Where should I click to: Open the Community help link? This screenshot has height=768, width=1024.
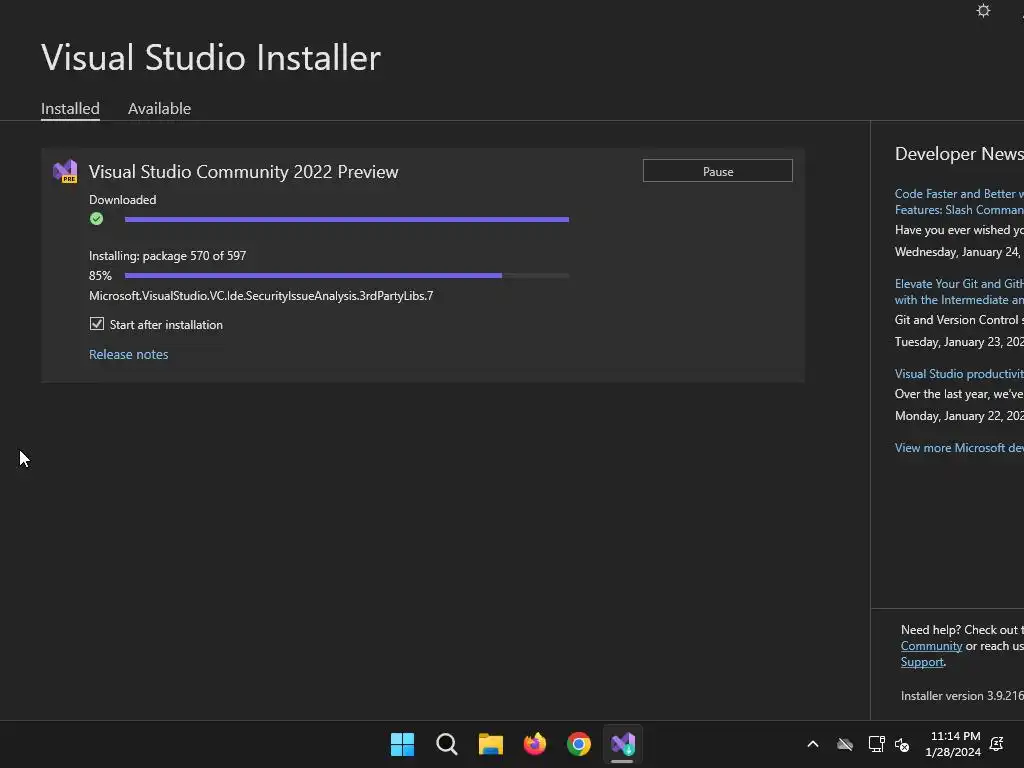pyautogui.click(x=931, y=646)
